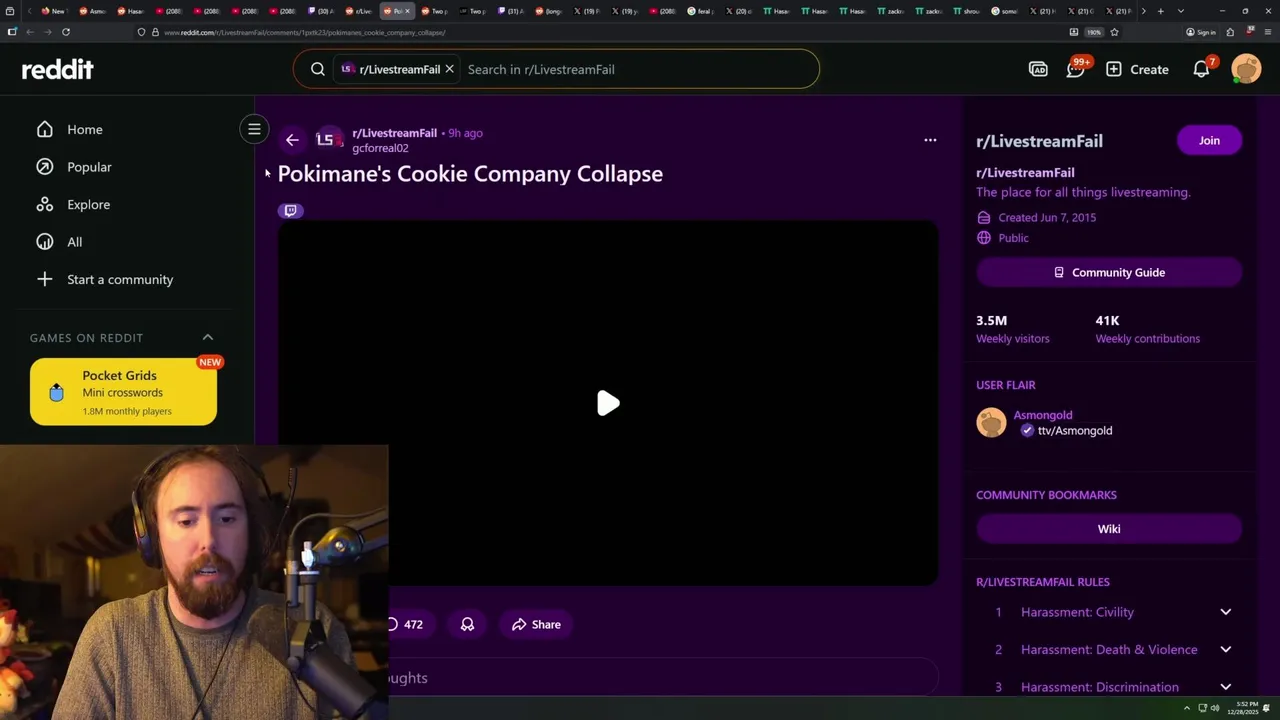The image size is (1280, 720).
Task: Click the Create post button
Action: (x=1137, y=69)
